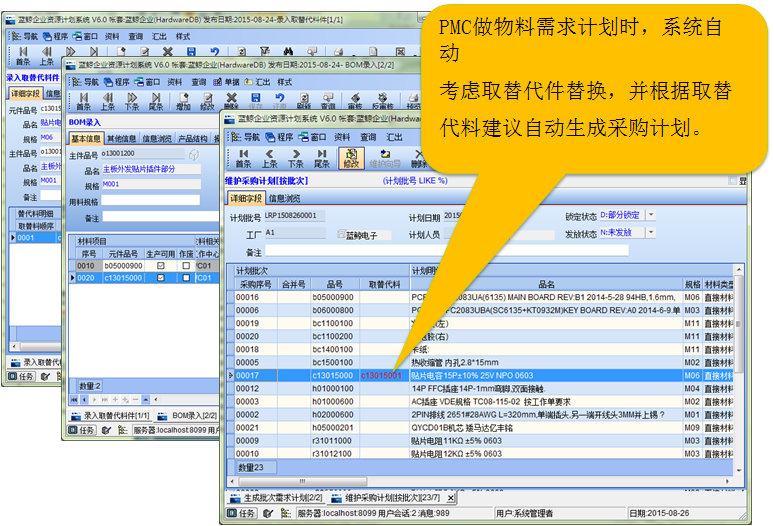
Task: Click the 取替代料 column header
Action: [385, 285]
